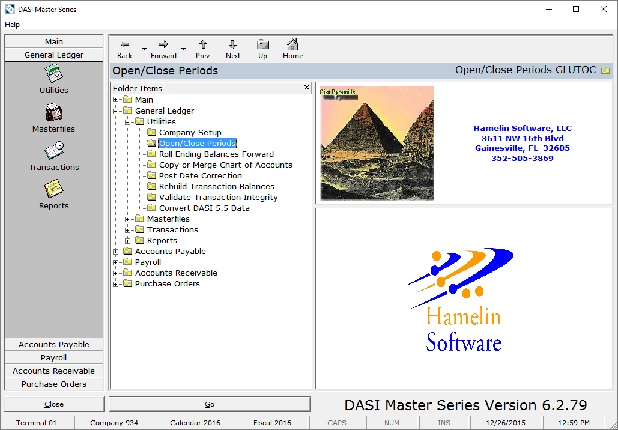The image size is (618, 430).
Task: Collapse the Utilities tree node
Action: click(127, 122)
